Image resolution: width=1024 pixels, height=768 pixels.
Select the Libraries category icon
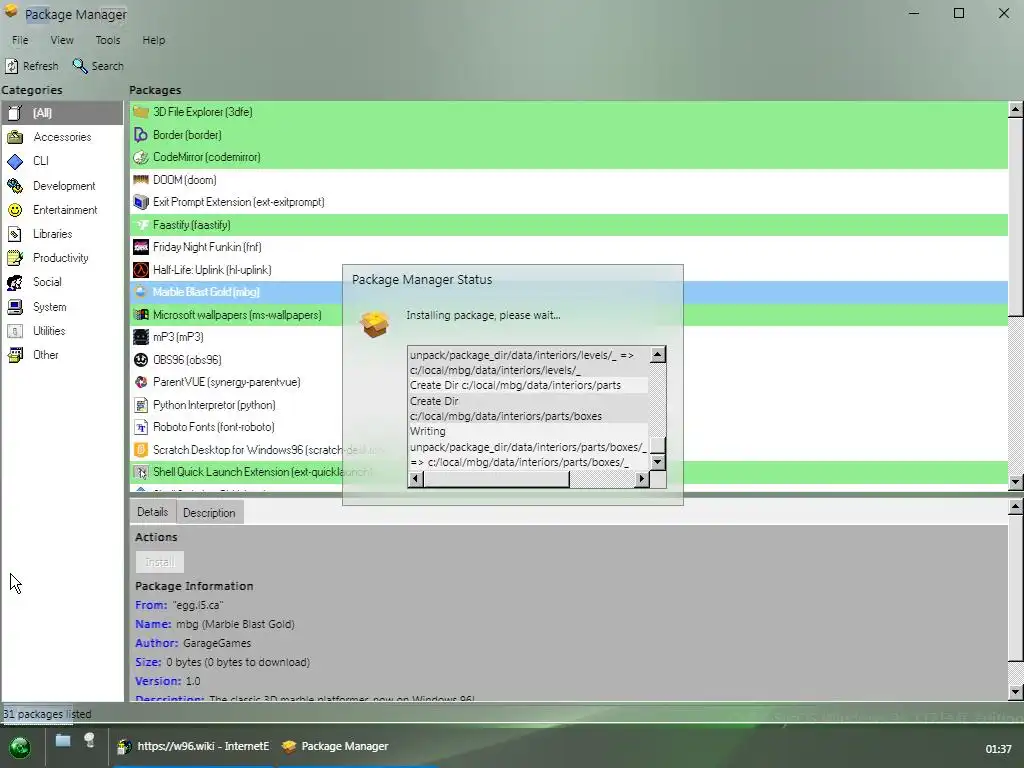[x=15, y=234]
